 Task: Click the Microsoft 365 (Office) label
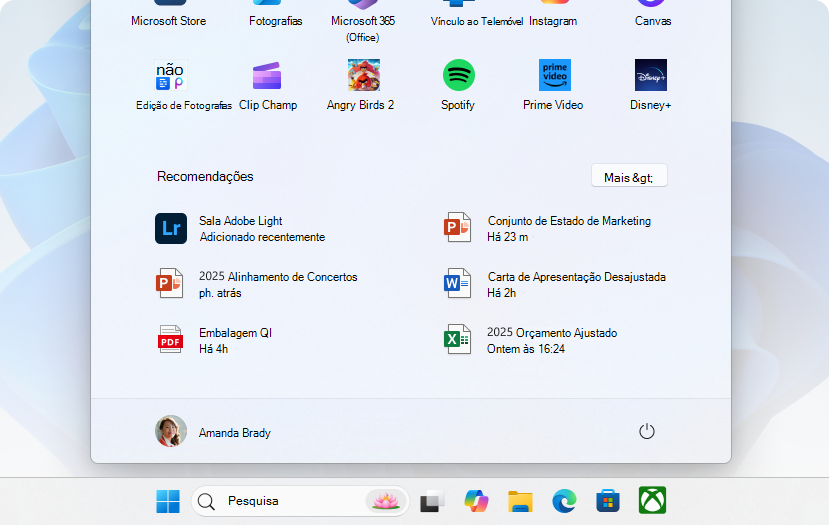click(x=363, y=29)
